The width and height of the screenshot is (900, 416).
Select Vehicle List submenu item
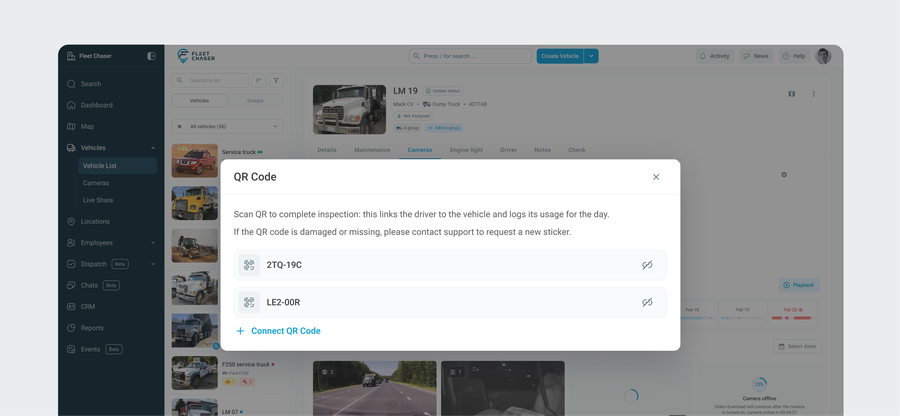[x=118, y=166]
